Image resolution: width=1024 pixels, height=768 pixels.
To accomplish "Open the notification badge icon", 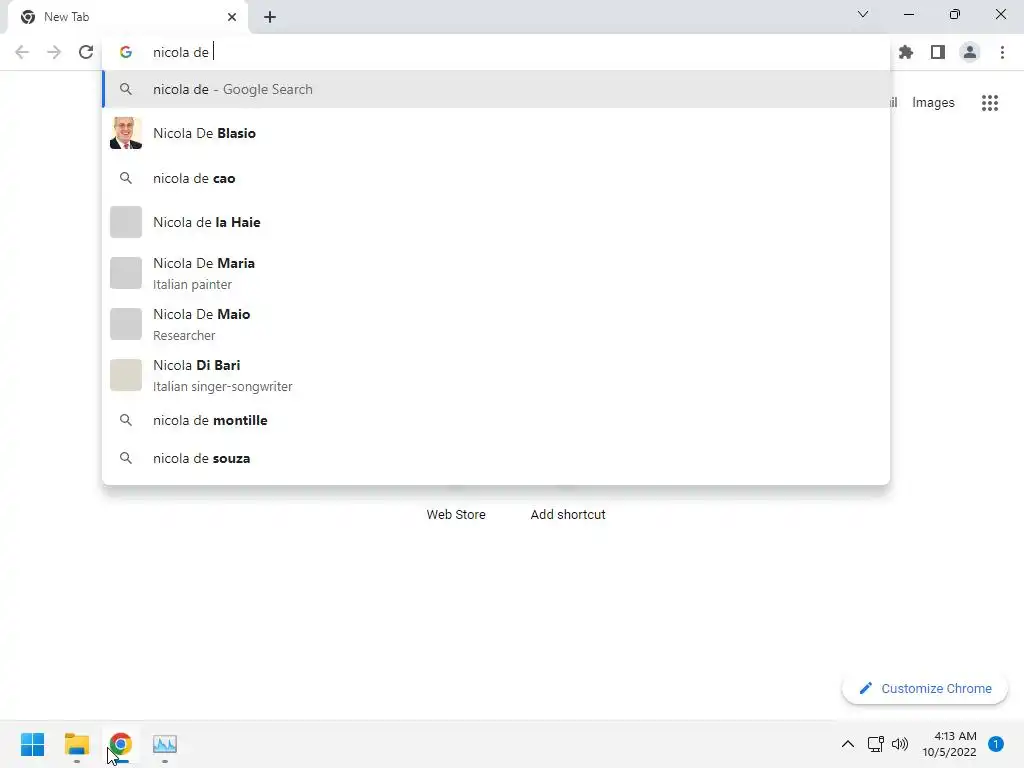I will (996, 744).
